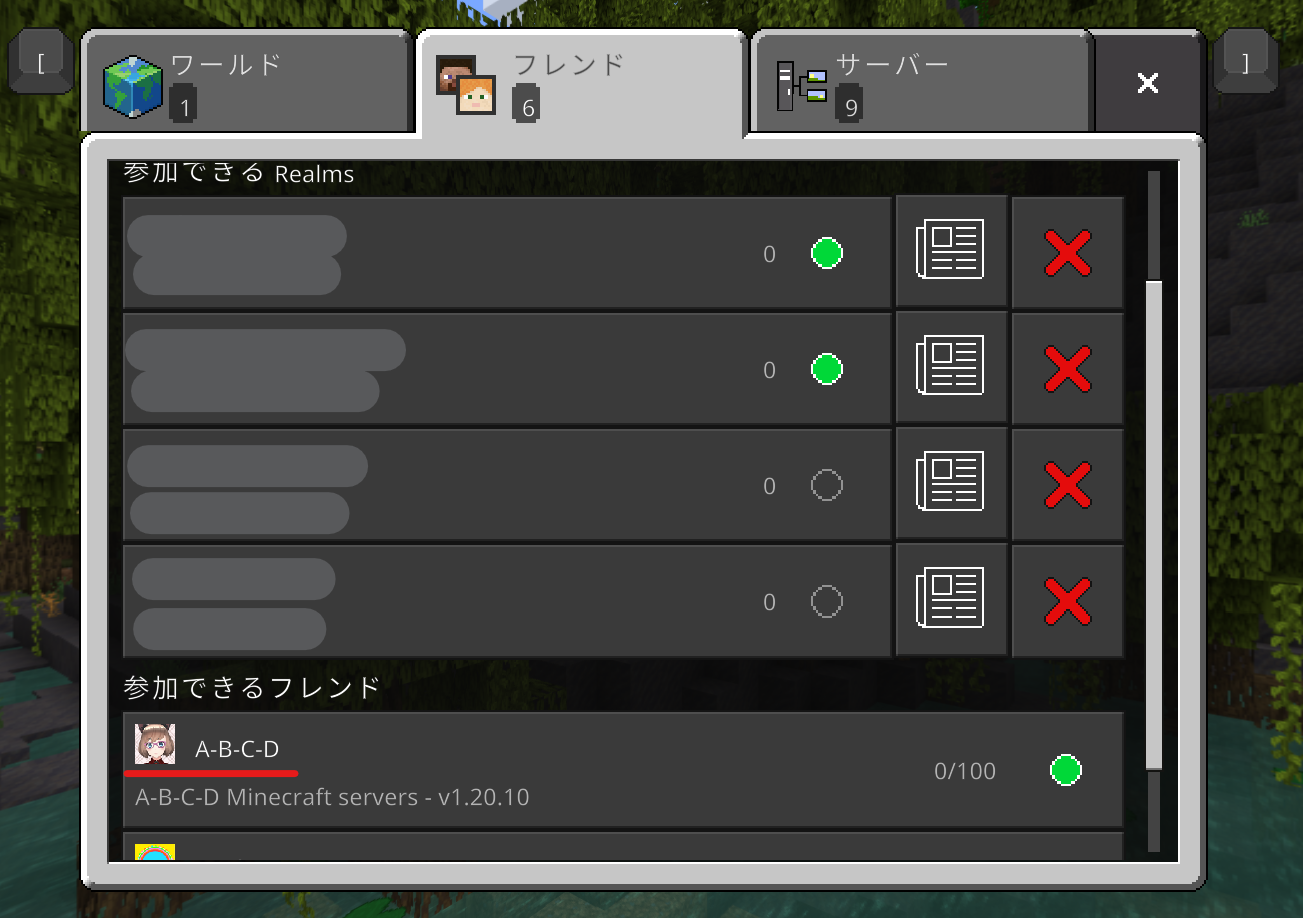Click the text A-B-C-D Minecraft servers - v1.20.10
Image resolution: width=1303 pixels, height=918 pixels.
[332, 797]
